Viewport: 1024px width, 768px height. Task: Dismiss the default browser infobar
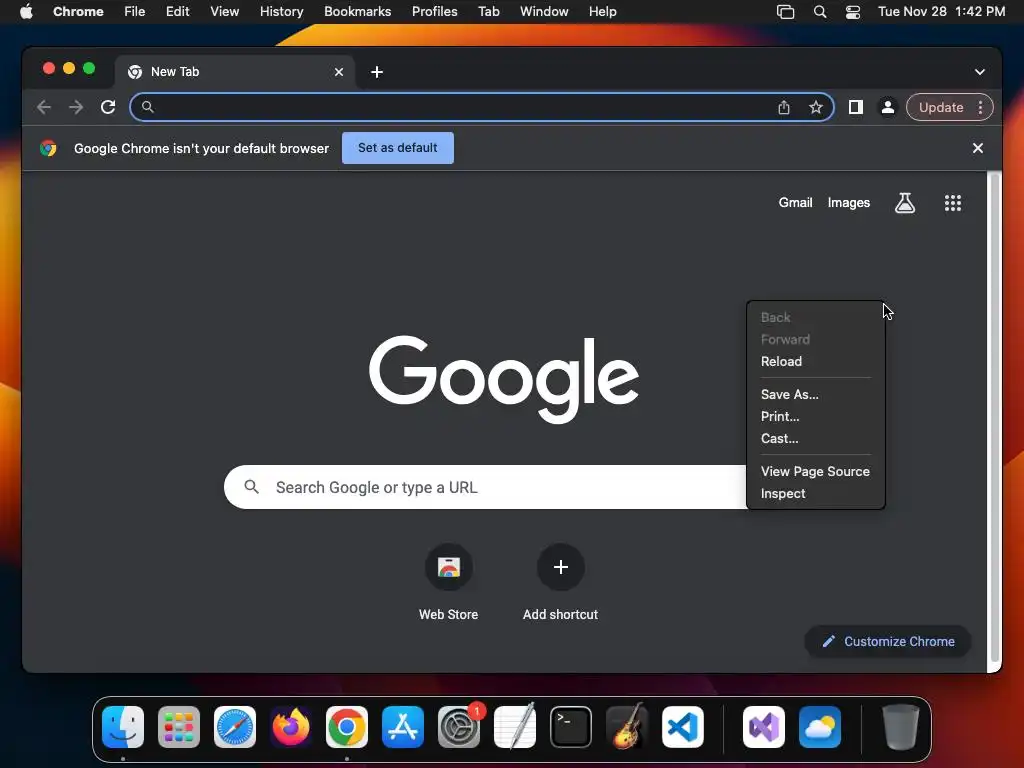[978, 148]
